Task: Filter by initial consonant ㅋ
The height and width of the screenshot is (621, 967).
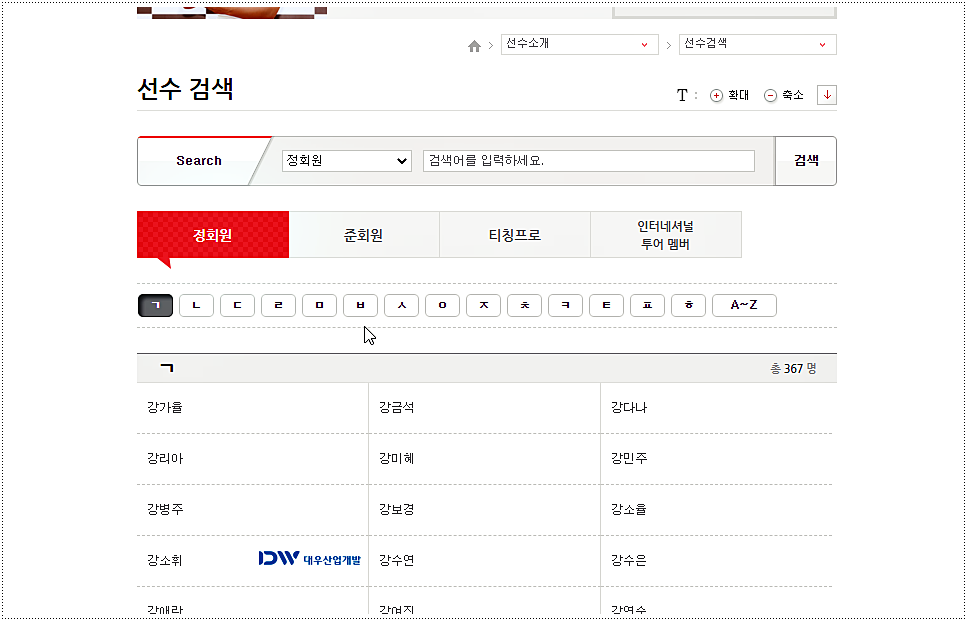Action: pyautogui.click(x=566, y=305)
